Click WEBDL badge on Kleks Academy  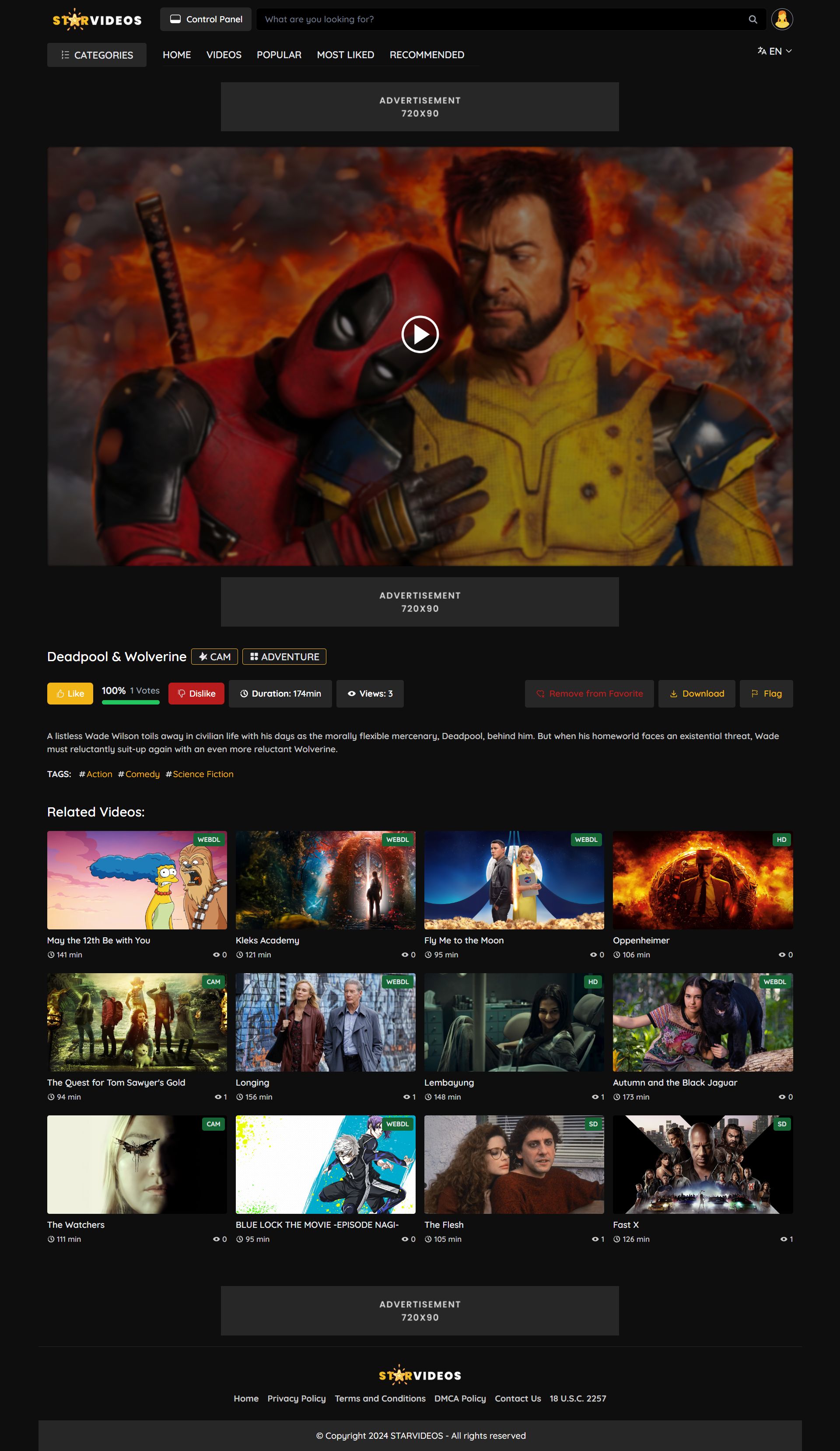coord(397,840)
